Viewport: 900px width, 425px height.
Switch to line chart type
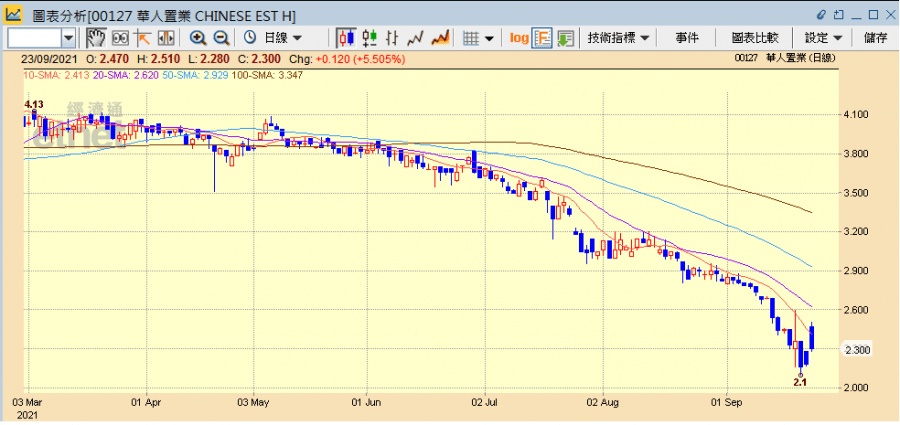coord(416,38)
